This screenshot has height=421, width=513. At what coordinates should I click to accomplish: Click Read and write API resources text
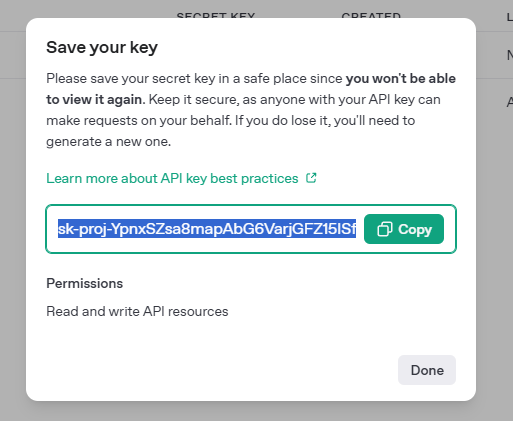pyautogui.click(x=137, y=311)
